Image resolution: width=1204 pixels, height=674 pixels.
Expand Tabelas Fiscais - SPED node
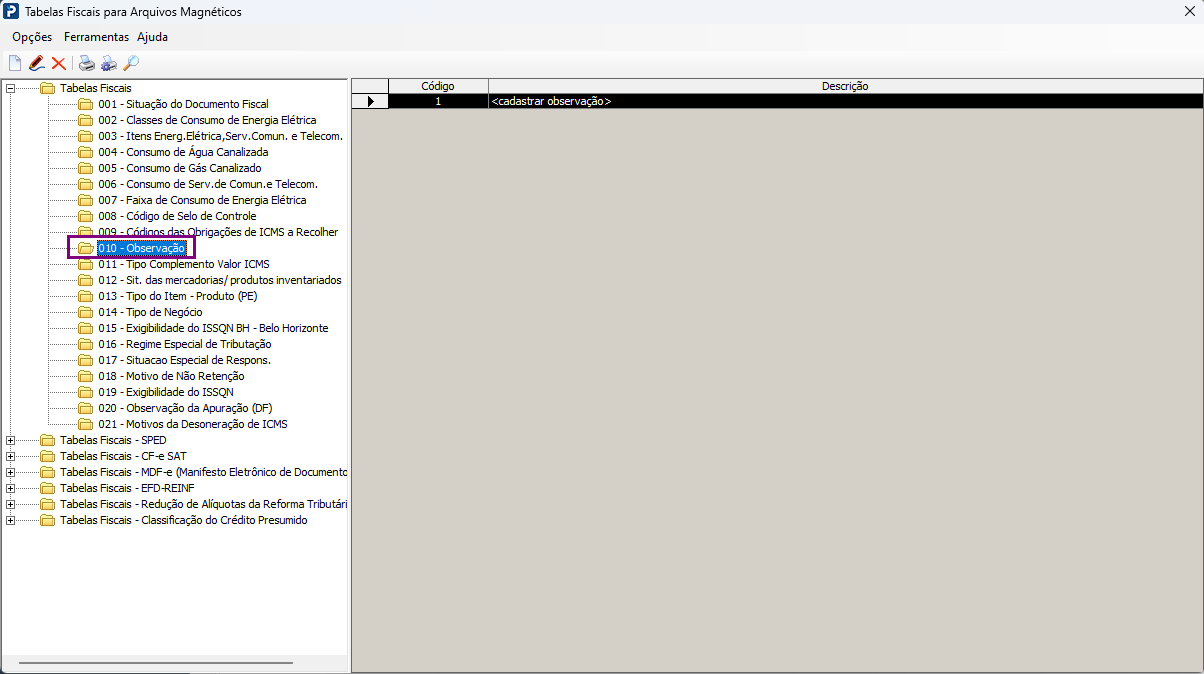(10, 440)
